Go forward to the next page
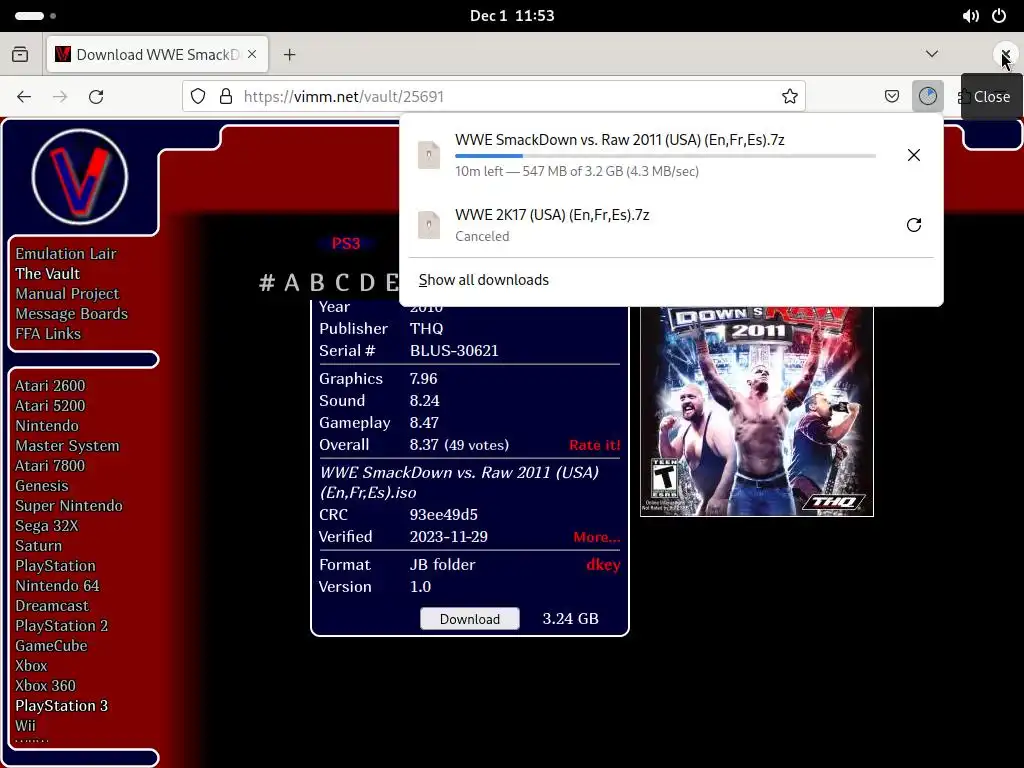The width and height of the screenshot is (1024, 768). 60,97
